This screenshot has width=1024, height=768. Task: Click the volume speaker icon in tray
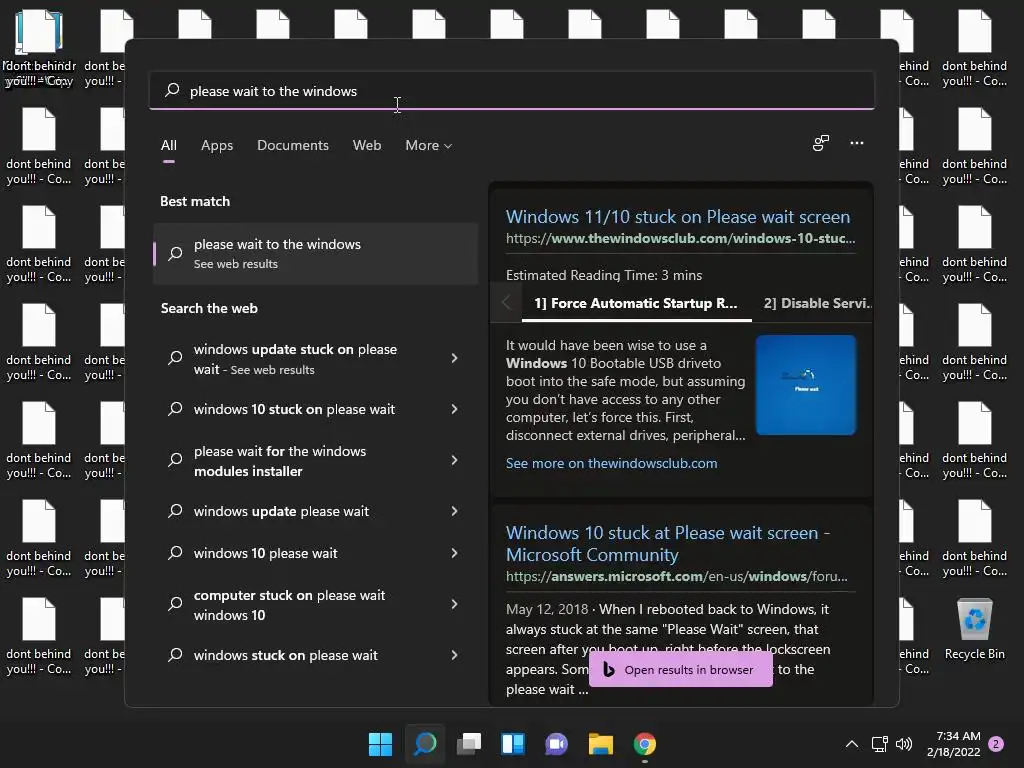904,744
